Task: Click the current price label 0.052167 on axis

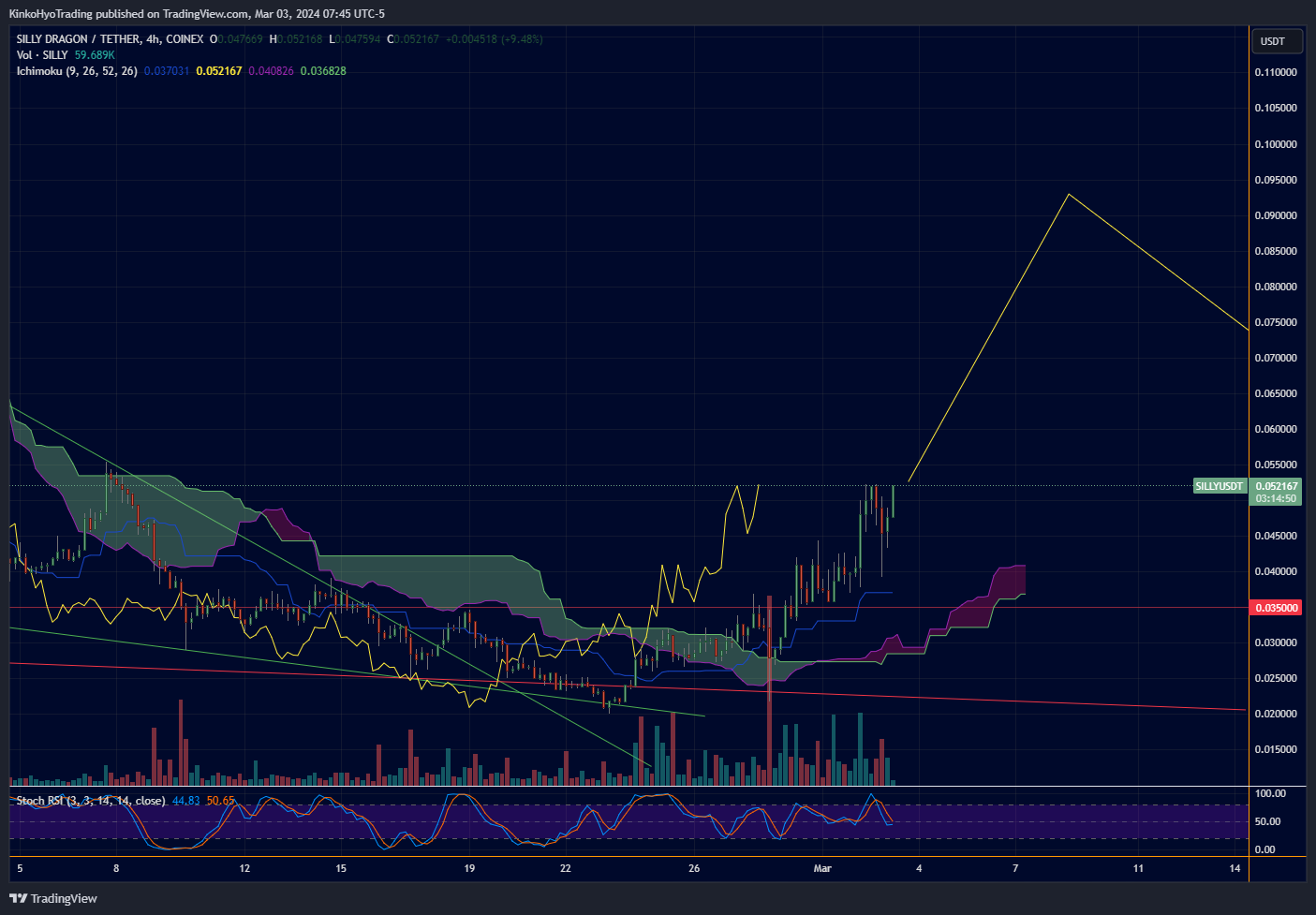Action: pos(1277,486)
